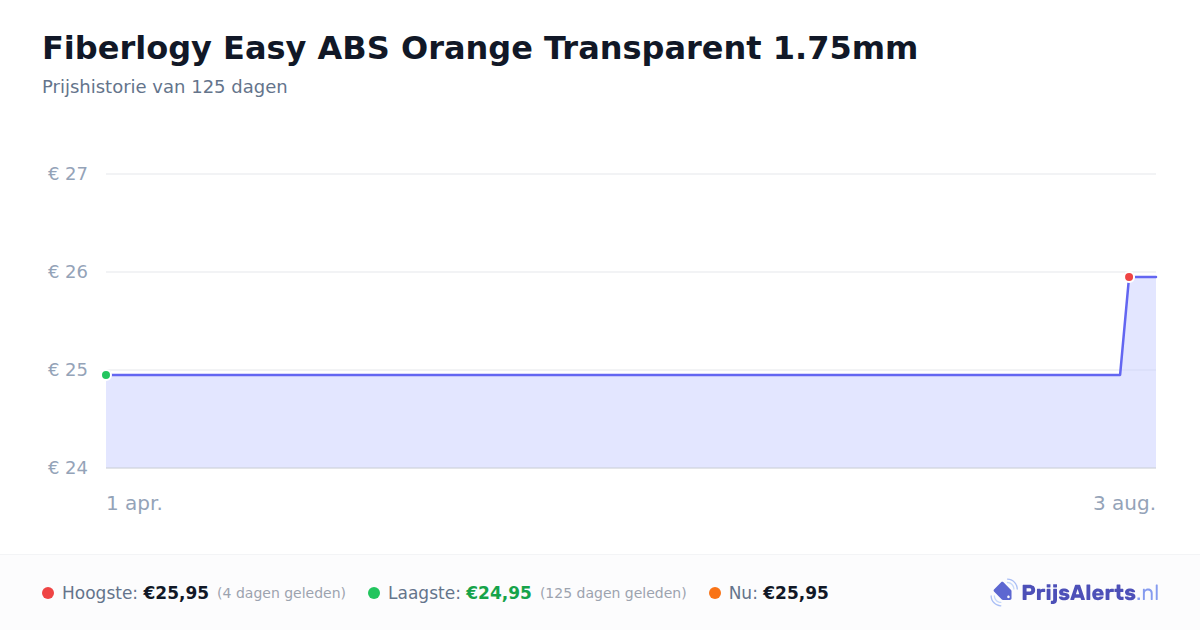1200x630 pixels.
Task: Click the 3 aug. date label
Action: click(x=1124, y=504)
